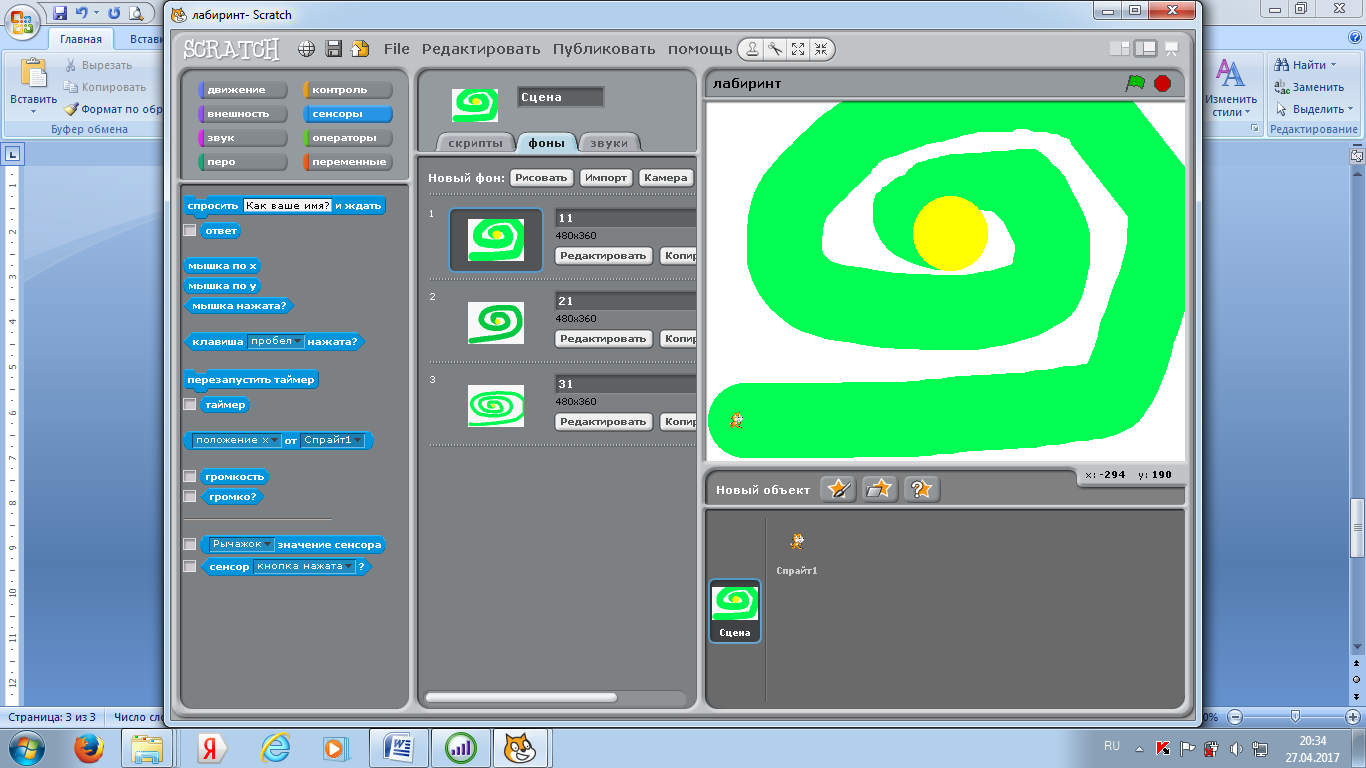Save Word document from quick access toolbar
1366x768 pixels.
pos(61,13)
